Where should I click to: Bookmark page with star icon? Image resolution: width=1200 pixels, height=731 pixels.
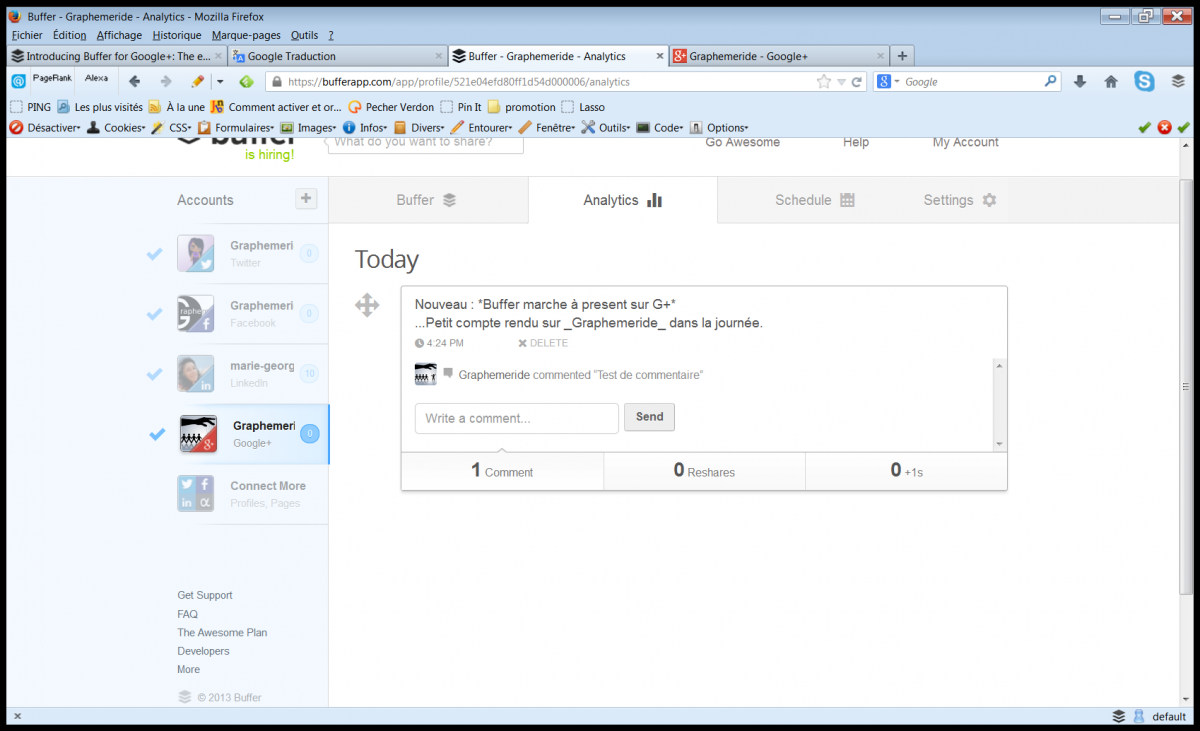click(823, 82)
